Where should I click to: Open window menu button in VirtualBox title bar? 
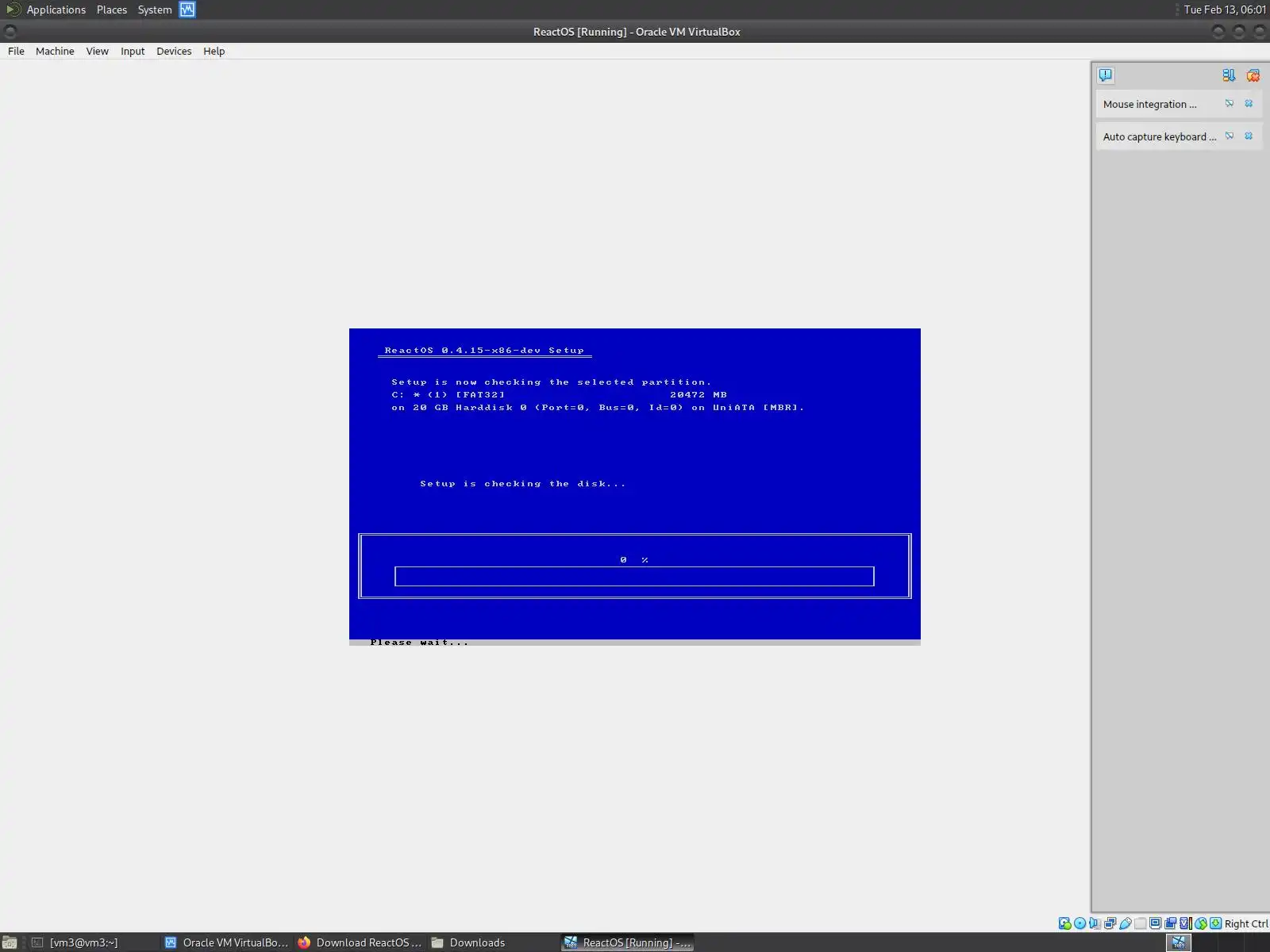[x=10, y=32]
